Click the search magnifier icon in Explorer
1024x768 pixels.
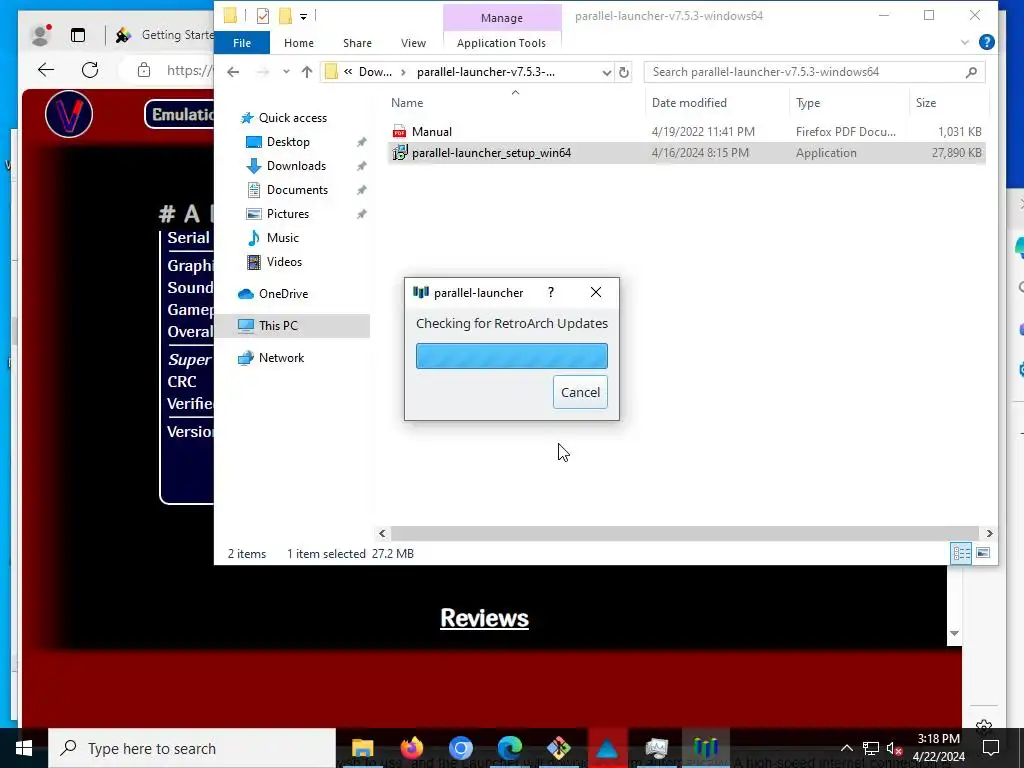(971, 72)
